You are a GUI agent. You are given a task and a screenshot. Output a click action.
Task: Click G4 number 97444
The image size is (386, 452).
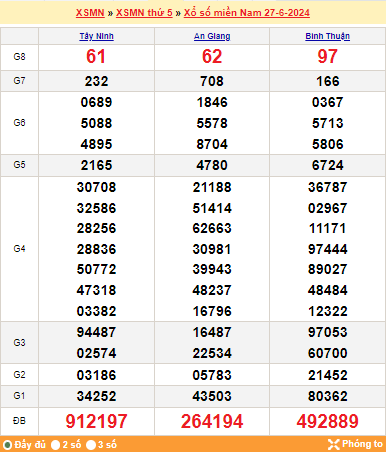coord(328,249)
